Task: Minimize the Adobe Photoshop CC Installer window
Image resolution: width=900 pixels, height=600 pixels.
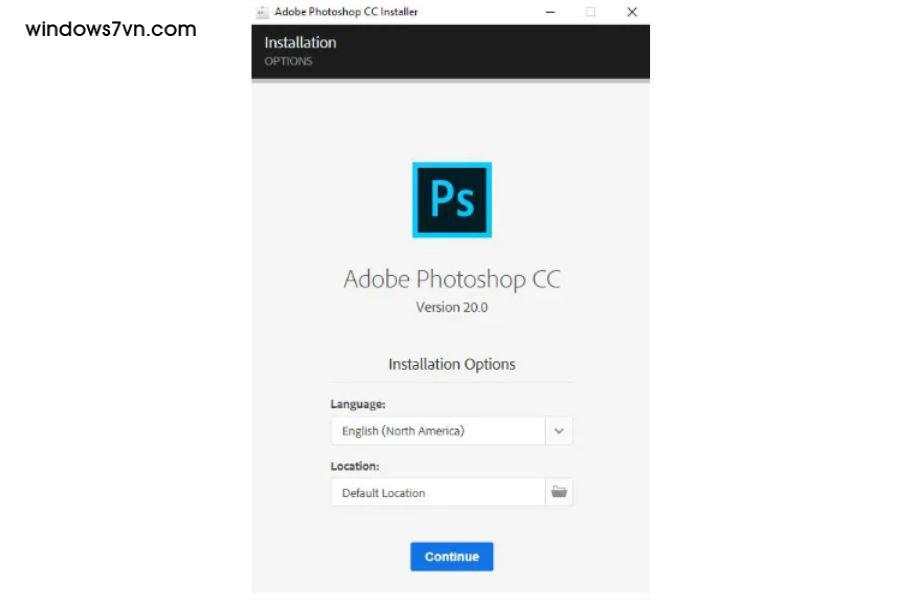Action: coord(550,12)
